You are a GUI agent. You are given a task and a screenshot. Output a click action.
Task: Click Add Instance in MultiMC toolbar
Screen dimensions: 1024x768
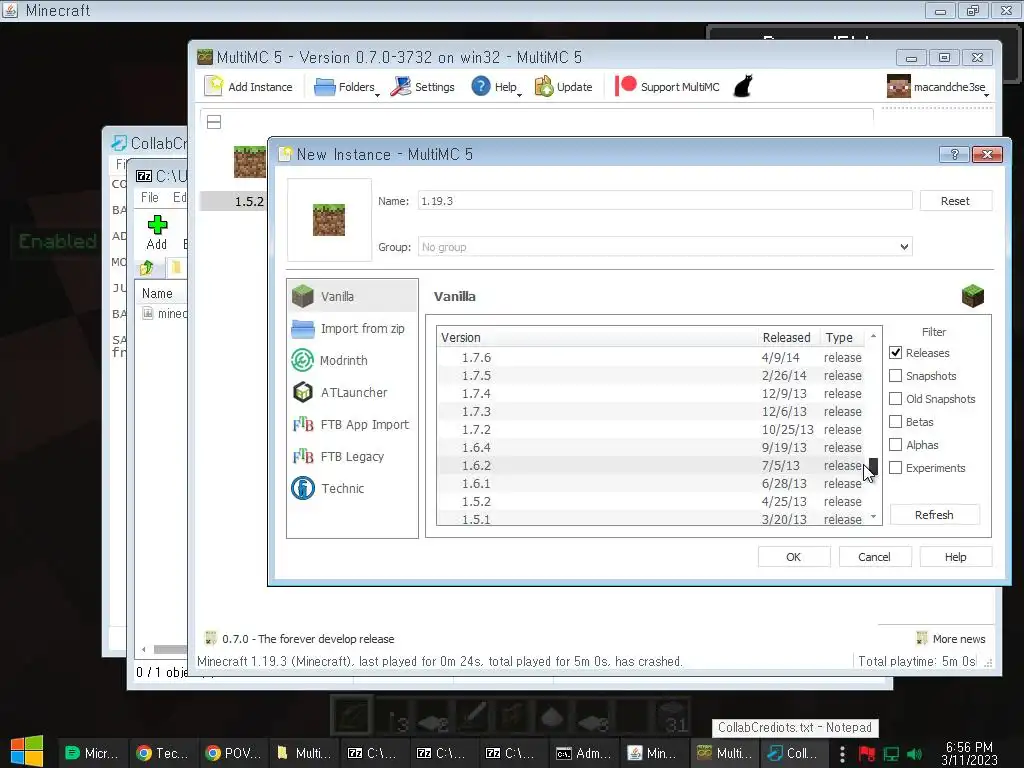249,87
